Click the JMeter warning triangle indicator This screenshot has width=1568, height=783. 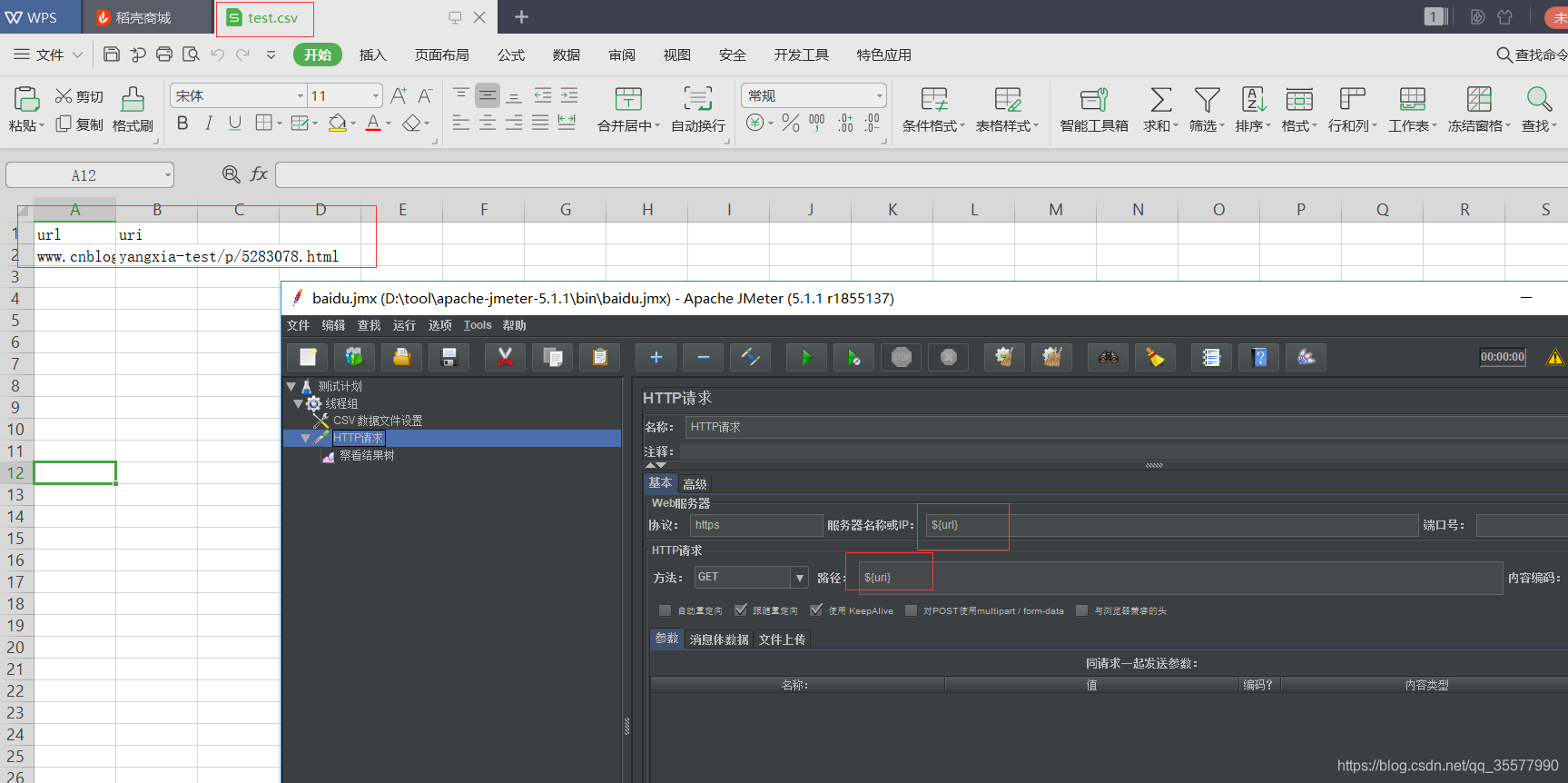pos(1554,357)
